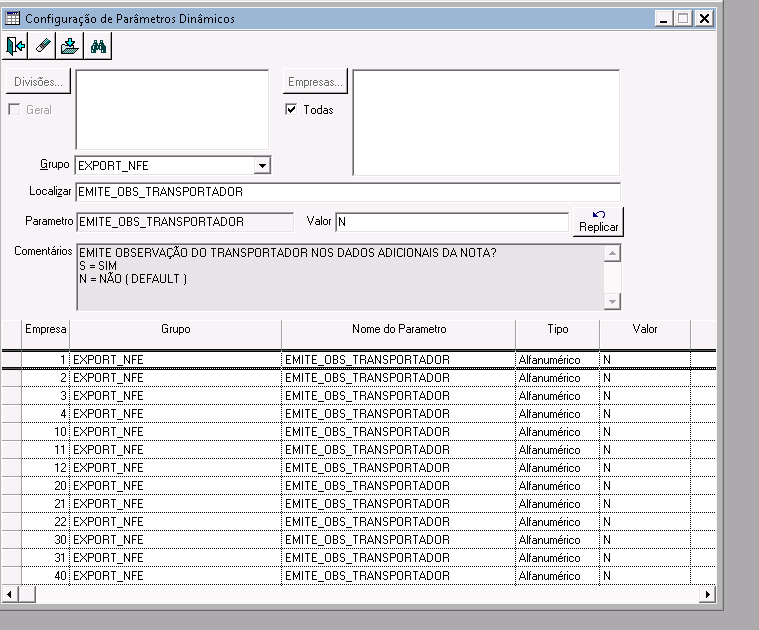Click Alfanumérico cell in Empresa 21 row

(x=557, y=504)
